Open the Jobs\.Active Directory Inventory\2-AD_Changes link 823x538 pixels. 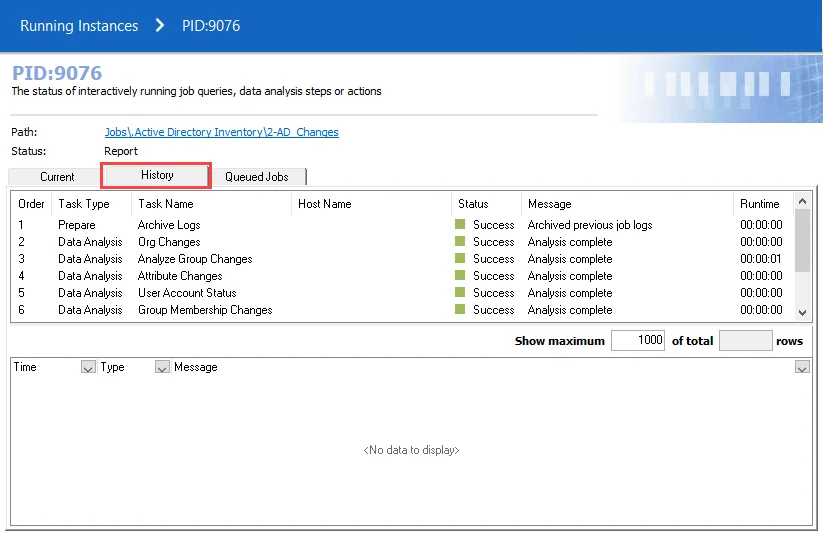221,132
